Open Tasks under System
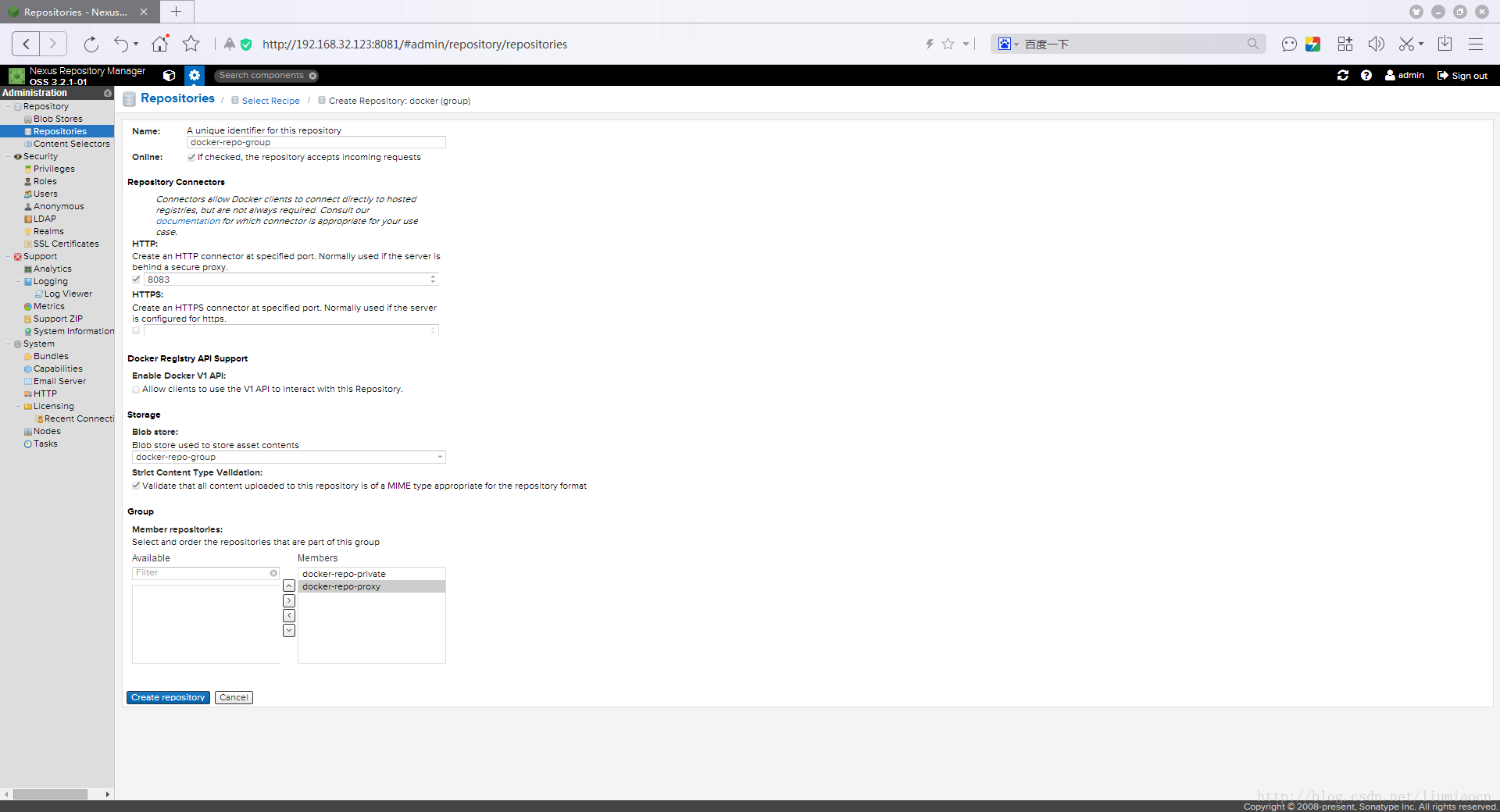 pyautogui.click(x=45, y=443)
